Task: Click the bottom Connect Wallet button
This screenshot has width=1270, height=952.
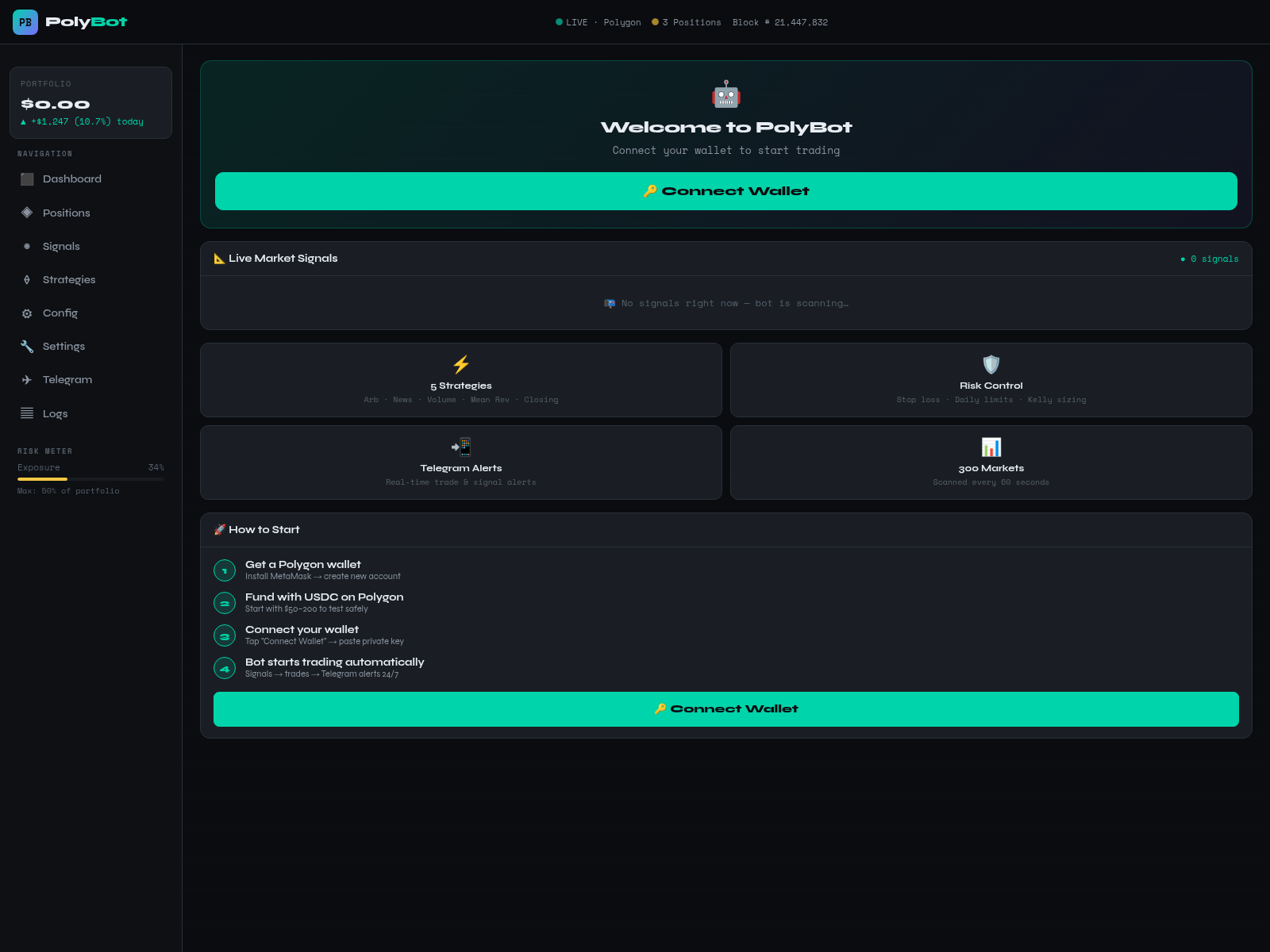Action: point(726,709)
